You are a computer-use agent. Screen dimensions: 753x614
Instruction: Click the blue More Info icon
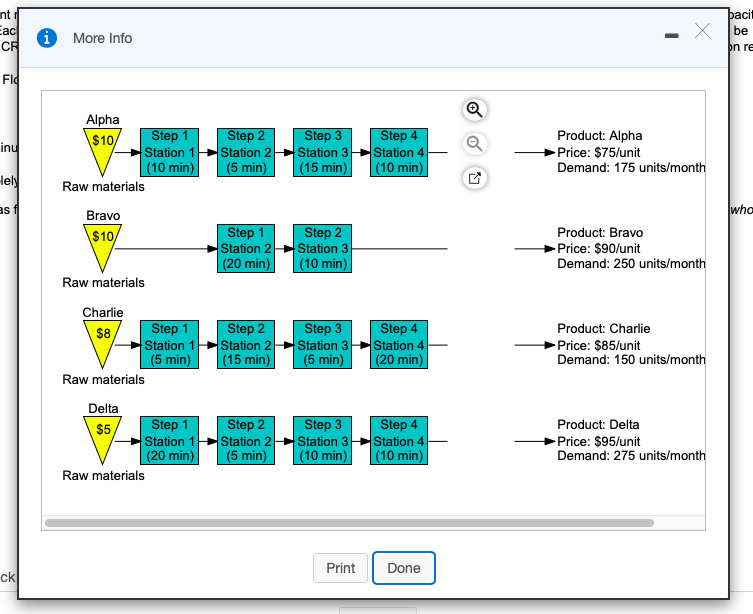click(x=47, y=38)
